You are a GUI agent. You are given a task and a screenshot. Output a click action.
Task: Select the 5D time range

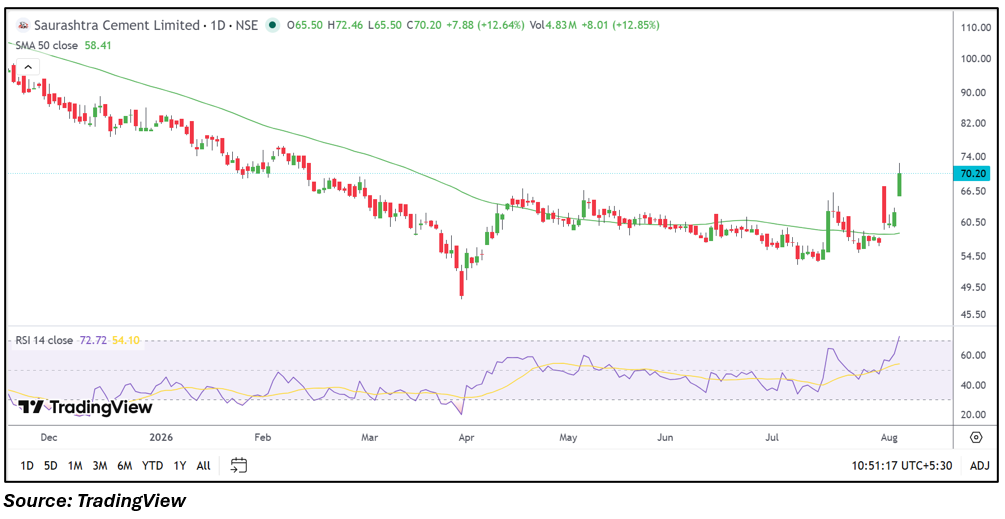[51, 466]
